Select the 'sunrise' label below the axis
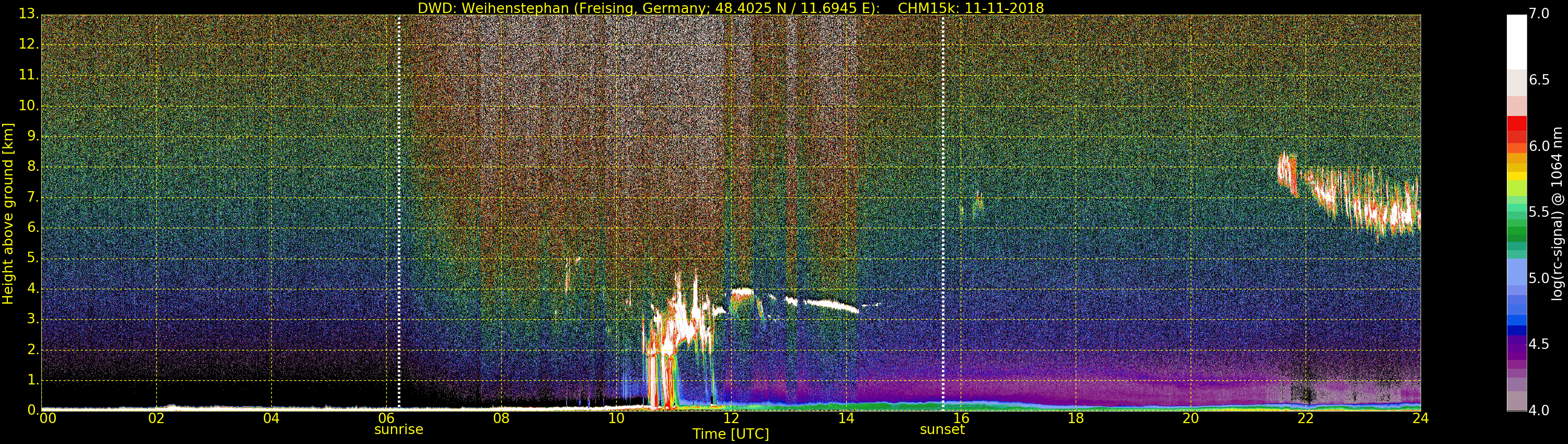Image resolution: width=1568 pixels, height=444 pixels. [398, 429]
